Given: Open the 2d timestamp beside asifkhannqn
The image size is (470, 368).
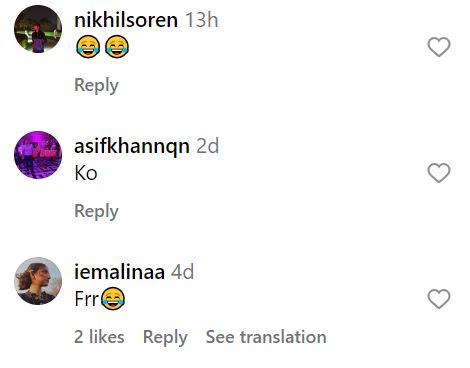Looking at the screenshot, I should [208, 146].
